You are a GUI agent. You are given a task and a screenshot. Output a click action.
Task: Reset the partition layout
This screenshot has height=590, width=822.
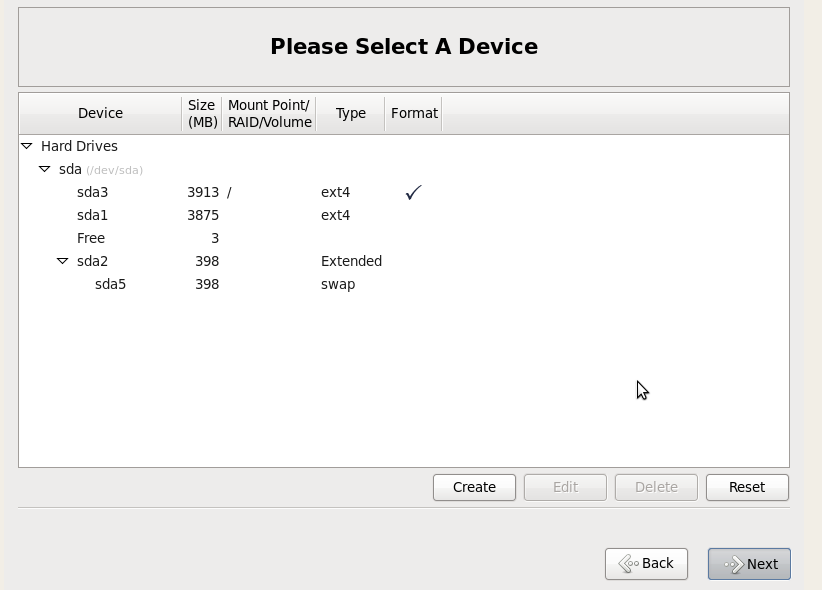747,487
